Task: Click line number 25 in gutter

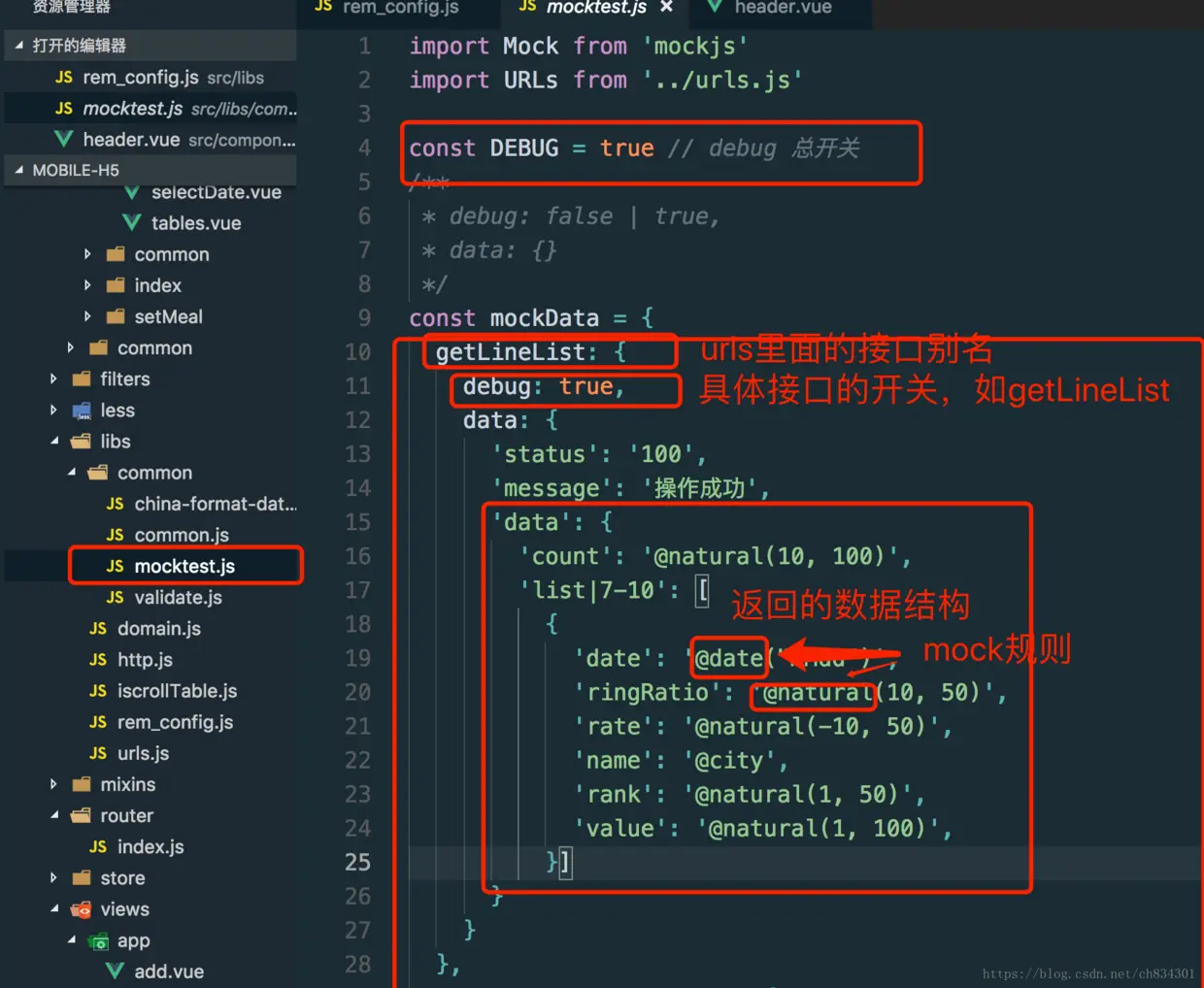Action: point(356,862)
